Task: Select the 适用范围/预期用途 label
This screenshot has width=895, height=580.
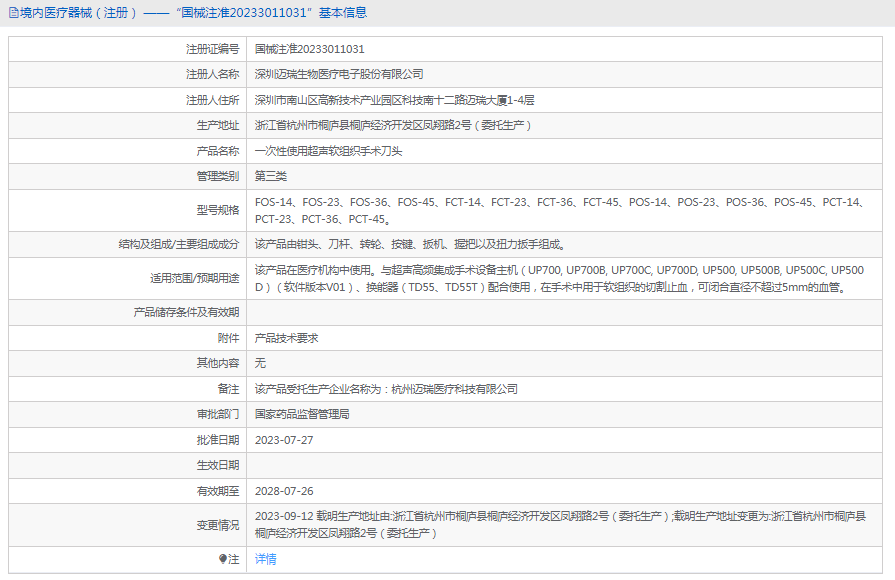Action: click(195, 279)
